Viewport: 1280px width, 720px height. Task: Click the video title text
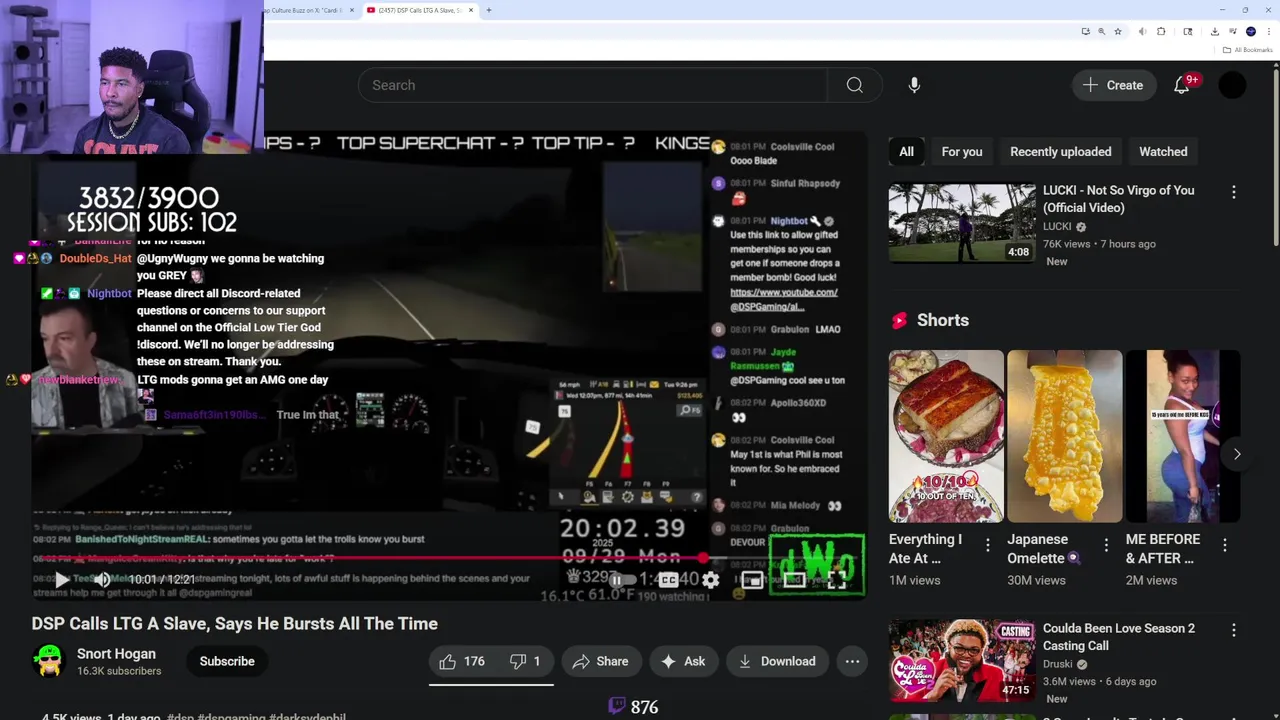(235, 624)
